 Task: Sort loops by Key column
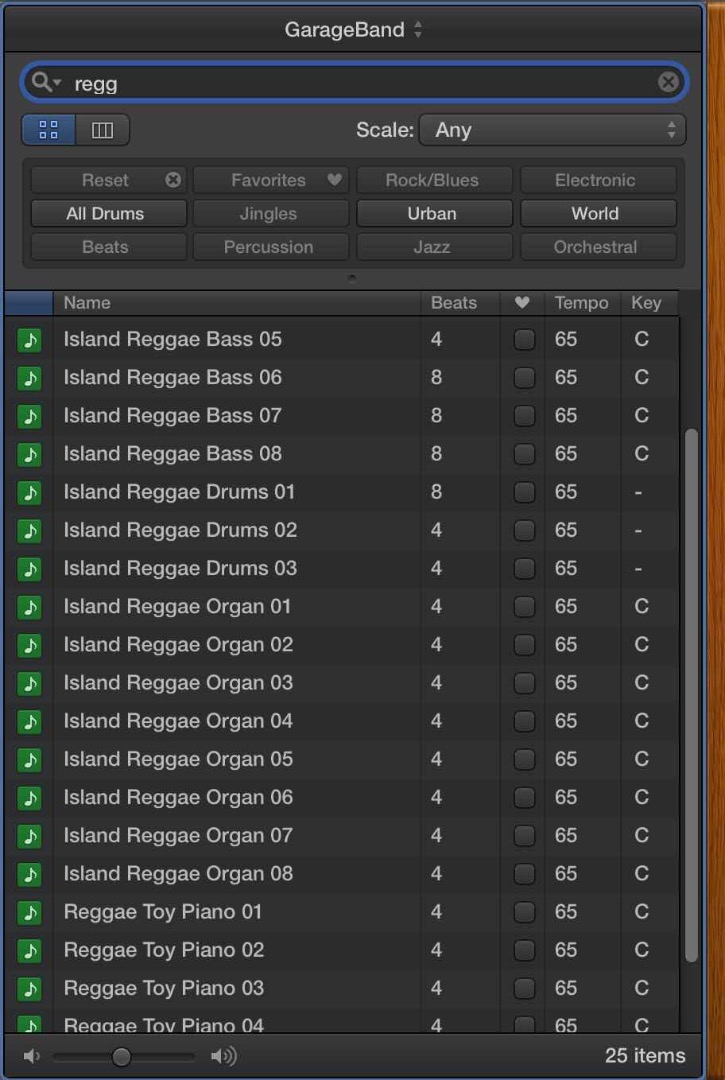click(x=649, y=303)
